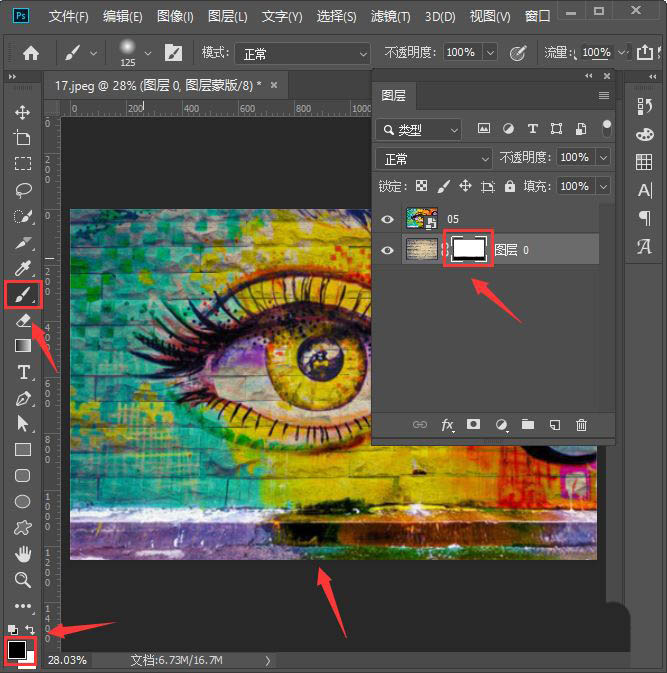The width and height of the screenshot is (667, 673).
Task: Toggle smart object layer filter
Action: [581, 129]
